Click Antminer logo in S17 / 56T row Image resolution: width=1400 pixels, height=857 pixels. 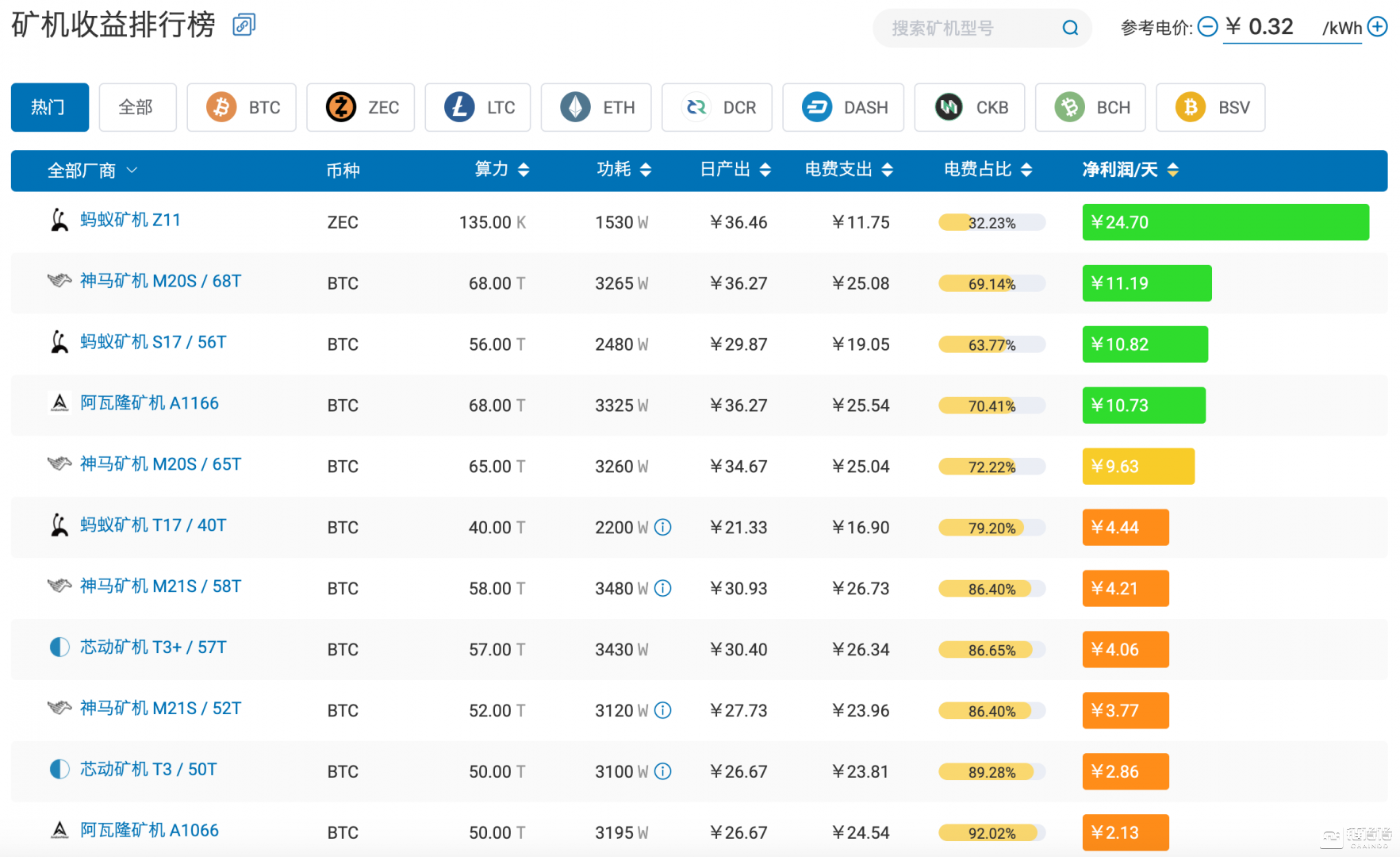[59, 342]
